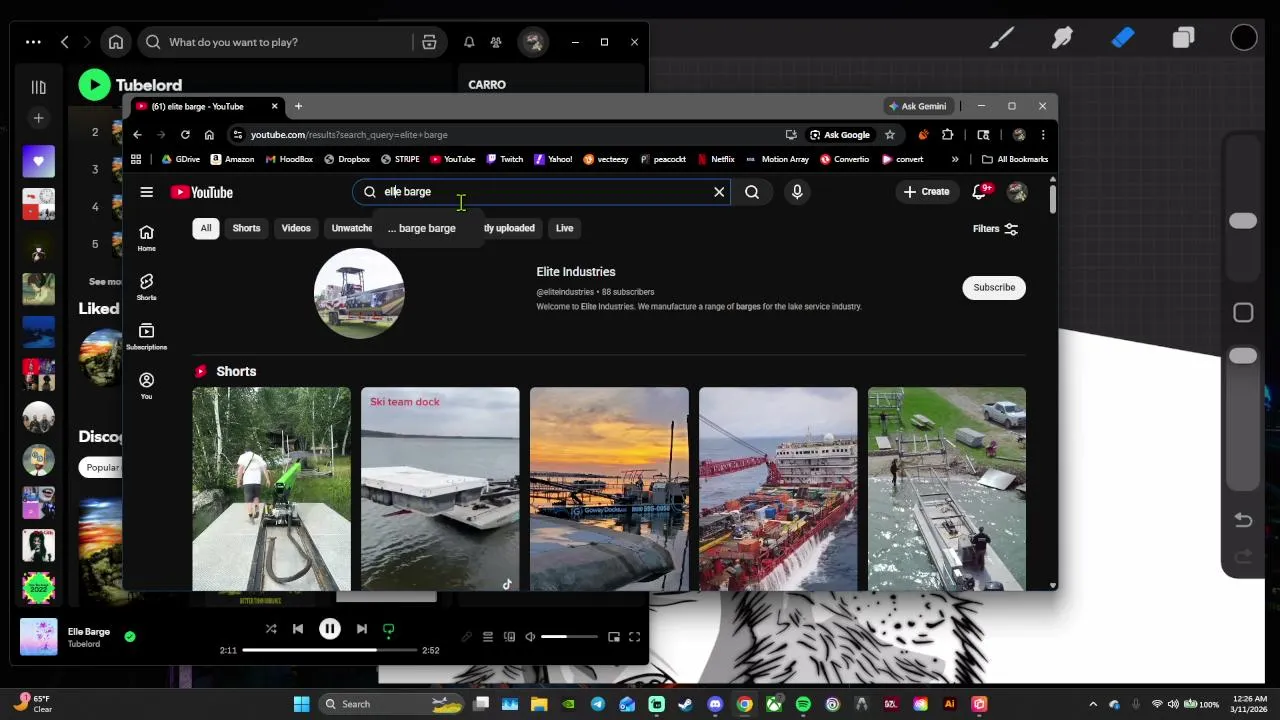Open Chrome three-dot menu
Viewport: 1280px width, 720px height.
1042,135
